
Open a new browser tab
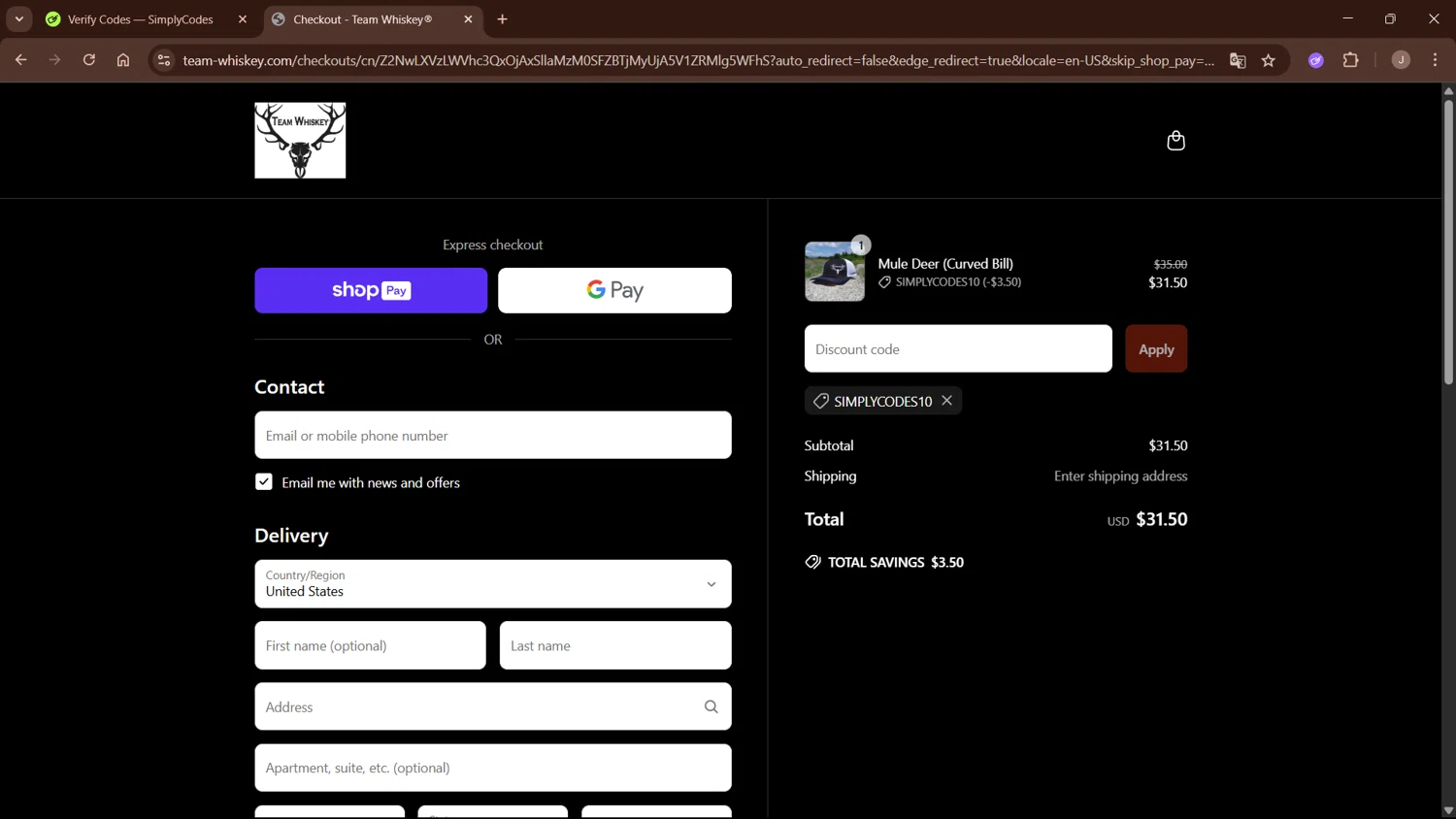click(503, 19)
